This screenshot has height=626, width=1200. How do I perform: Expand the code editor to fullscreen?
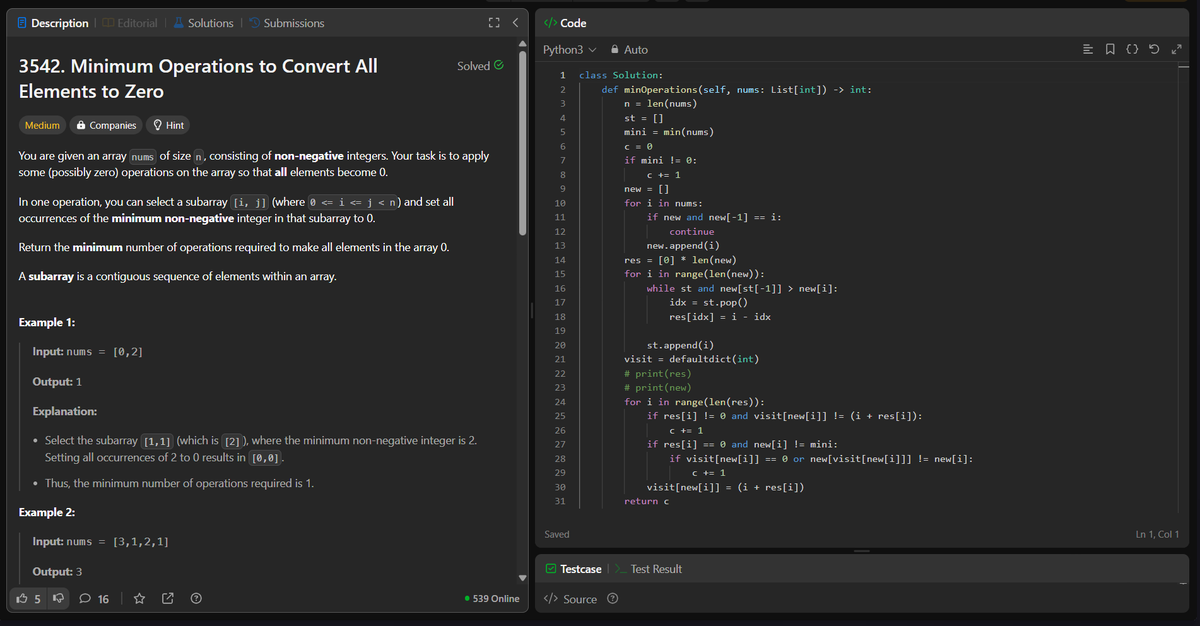[1178, 49]
